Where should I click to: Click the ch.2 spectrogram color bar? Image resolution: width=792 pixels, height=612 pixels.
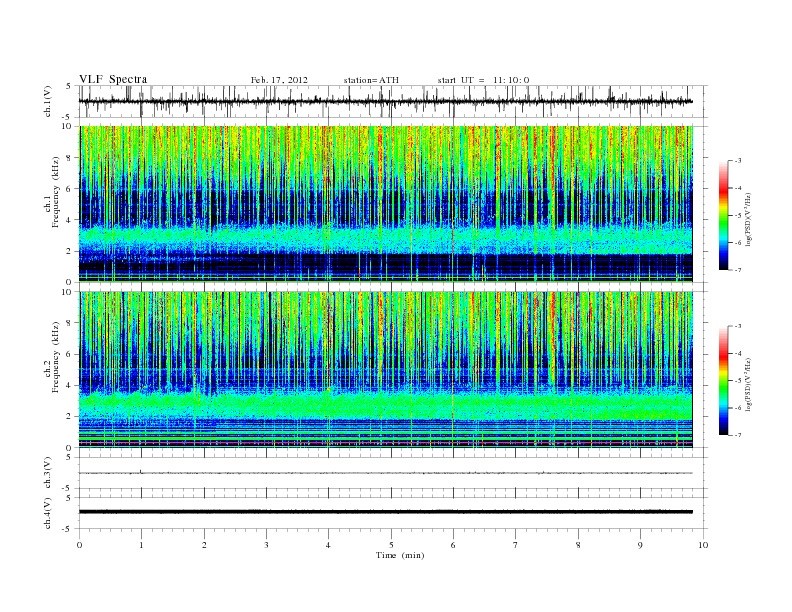tap(724, 380)
